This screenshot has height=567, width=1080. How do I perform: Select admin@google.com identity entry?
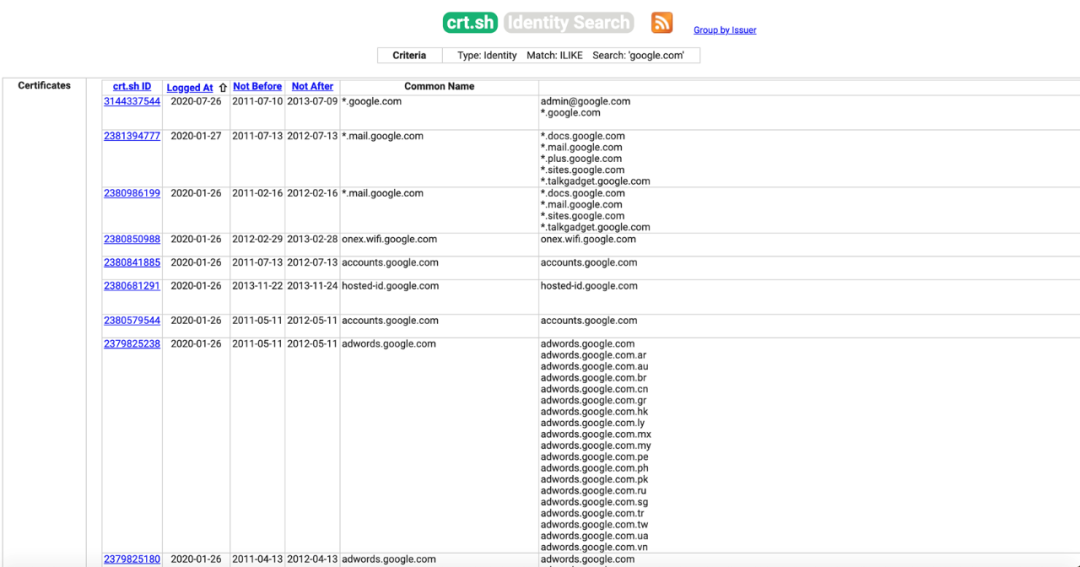coord(585,101)
